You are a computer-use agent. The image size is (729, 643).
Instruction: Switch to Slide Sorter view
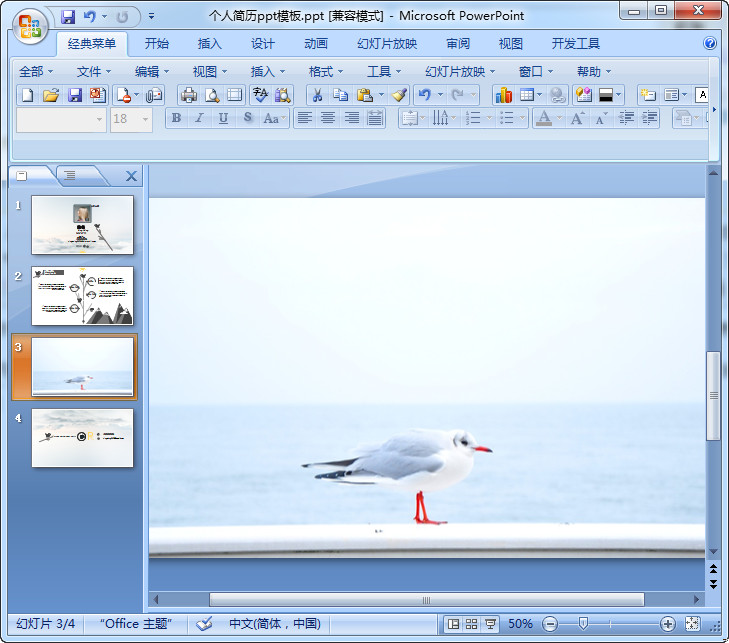tap(471, 624)
